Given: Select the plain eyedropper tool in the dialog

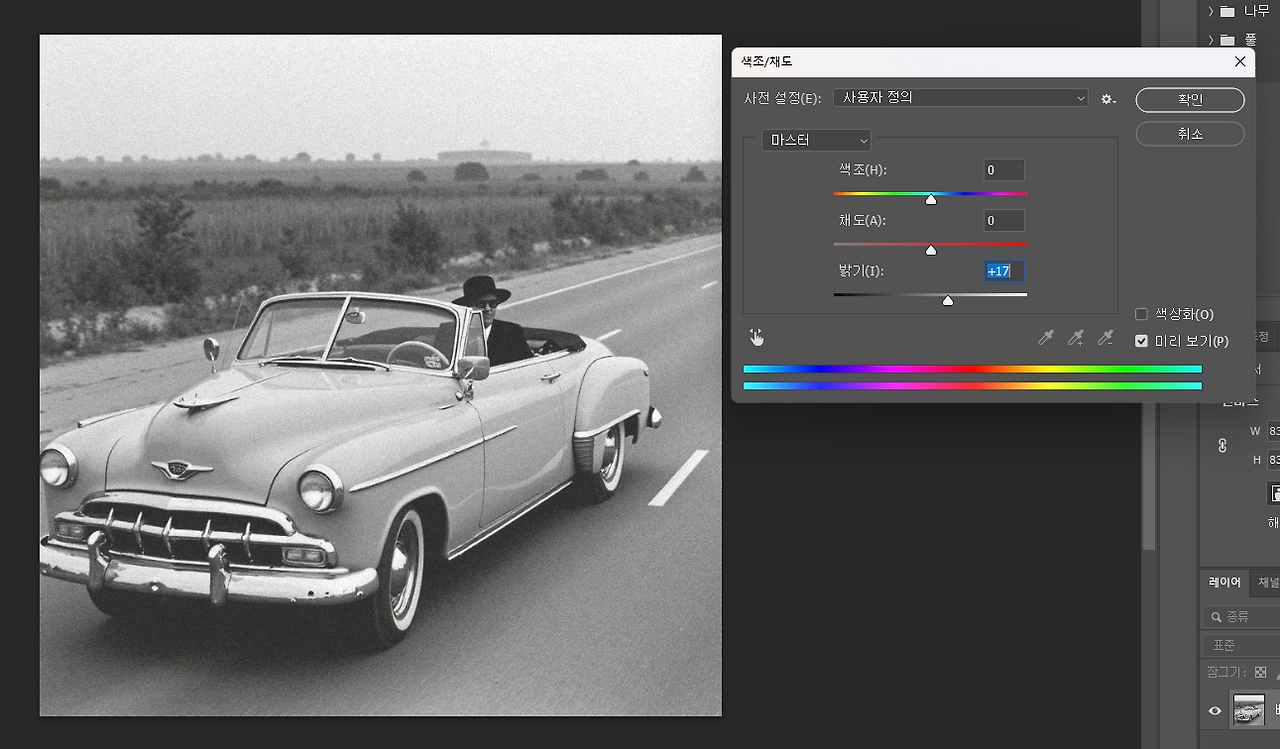Looking at the screenshot, I should (1045, 338).
